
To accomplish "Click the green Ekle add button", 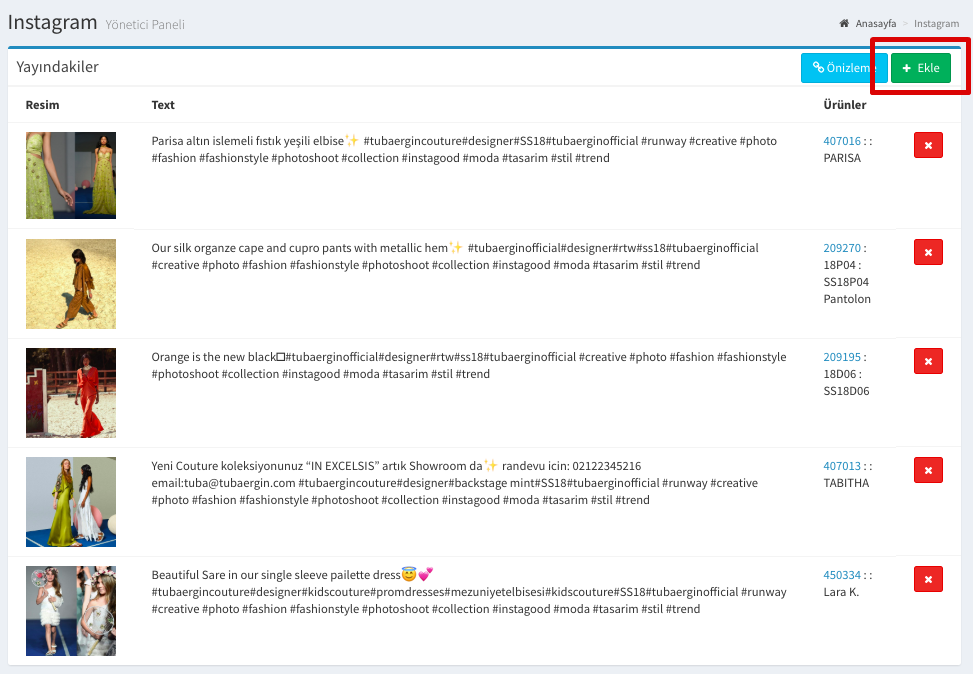I will [920, 68].
